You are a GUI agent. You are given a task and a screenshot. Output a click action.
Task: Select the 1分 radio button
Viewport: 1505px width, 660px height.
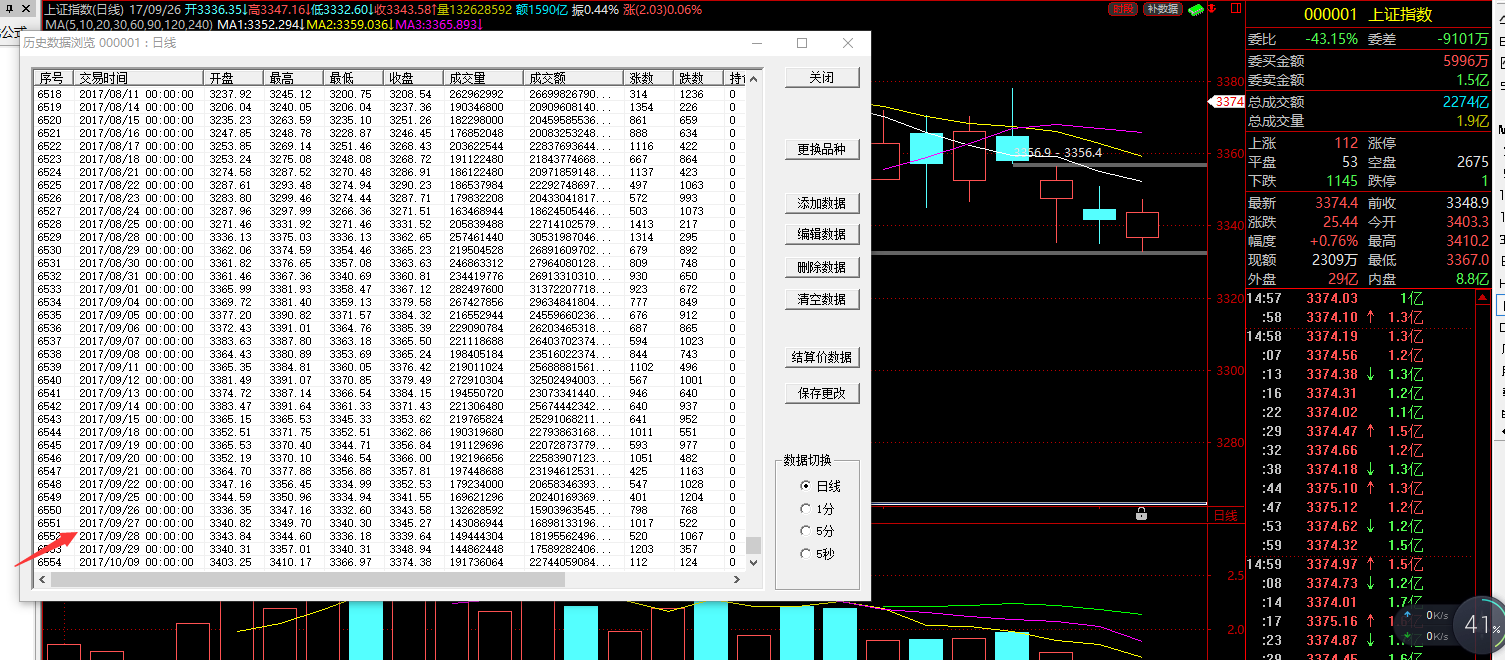pos(817,508)
